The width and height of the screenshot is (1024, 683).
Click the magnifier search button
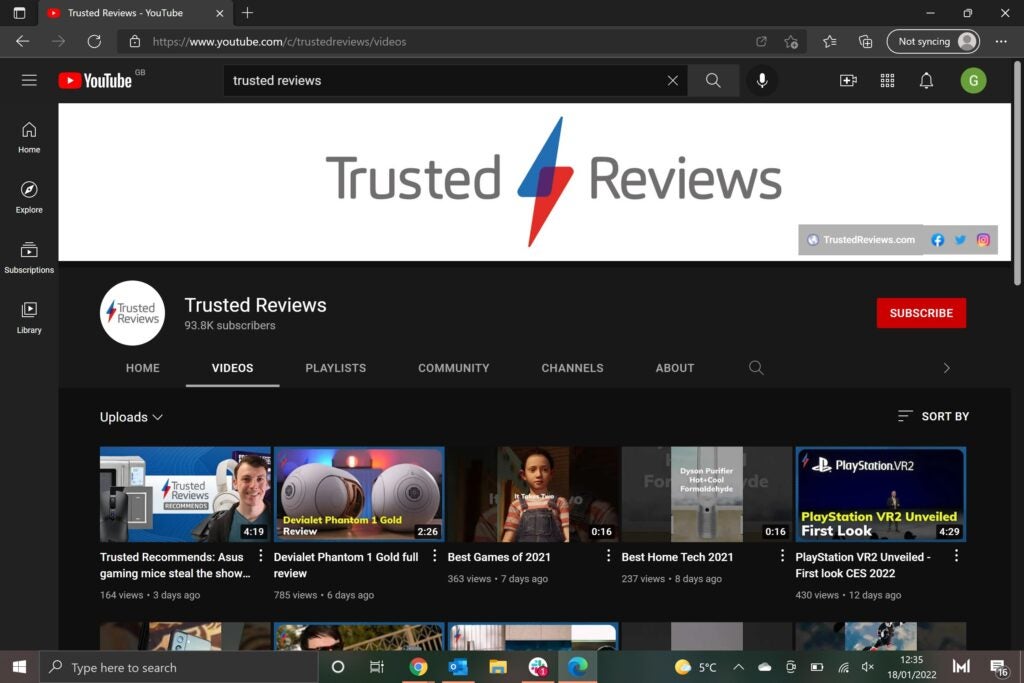tap(713, 80)
